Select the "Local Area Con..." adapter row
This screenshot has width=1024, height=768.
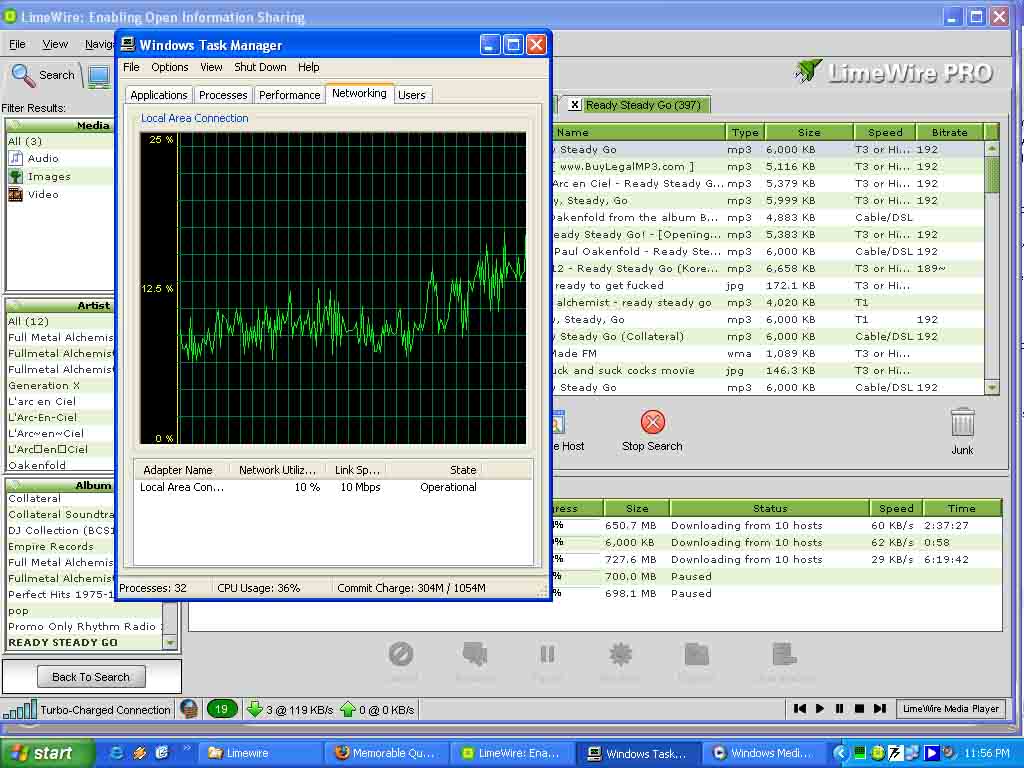point(333,487)
